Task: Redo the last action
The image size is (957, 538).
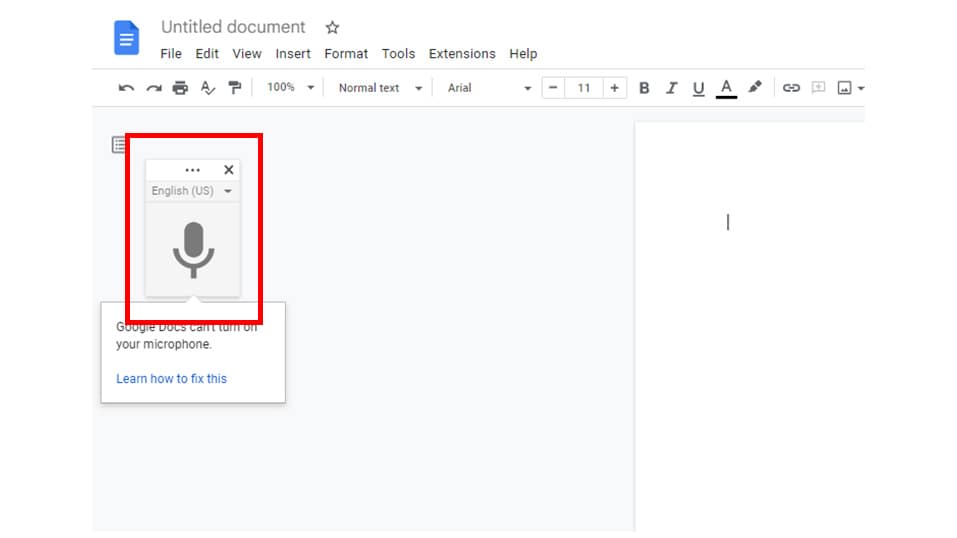Action: [154, 88]
